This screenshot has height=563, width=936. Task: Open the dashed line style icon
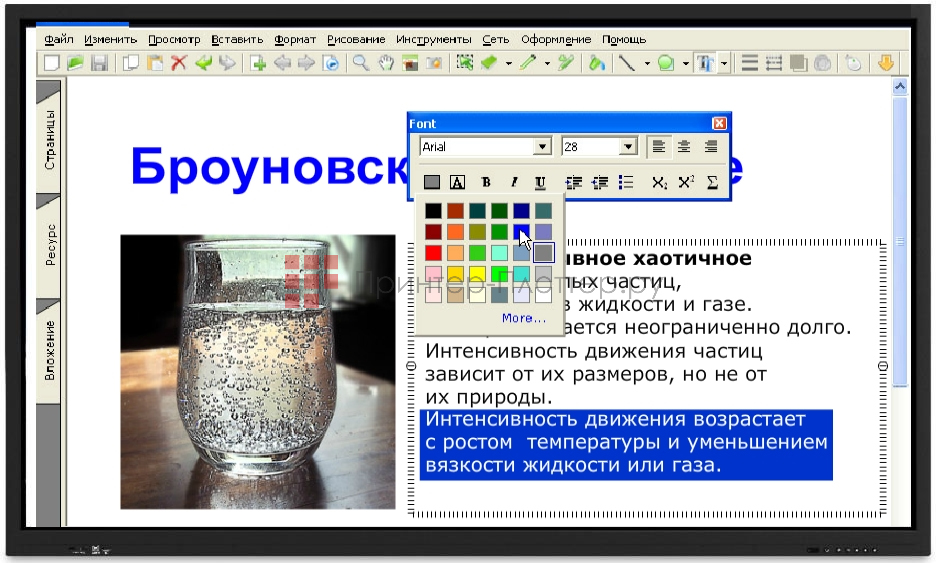(x=774, y=63)
